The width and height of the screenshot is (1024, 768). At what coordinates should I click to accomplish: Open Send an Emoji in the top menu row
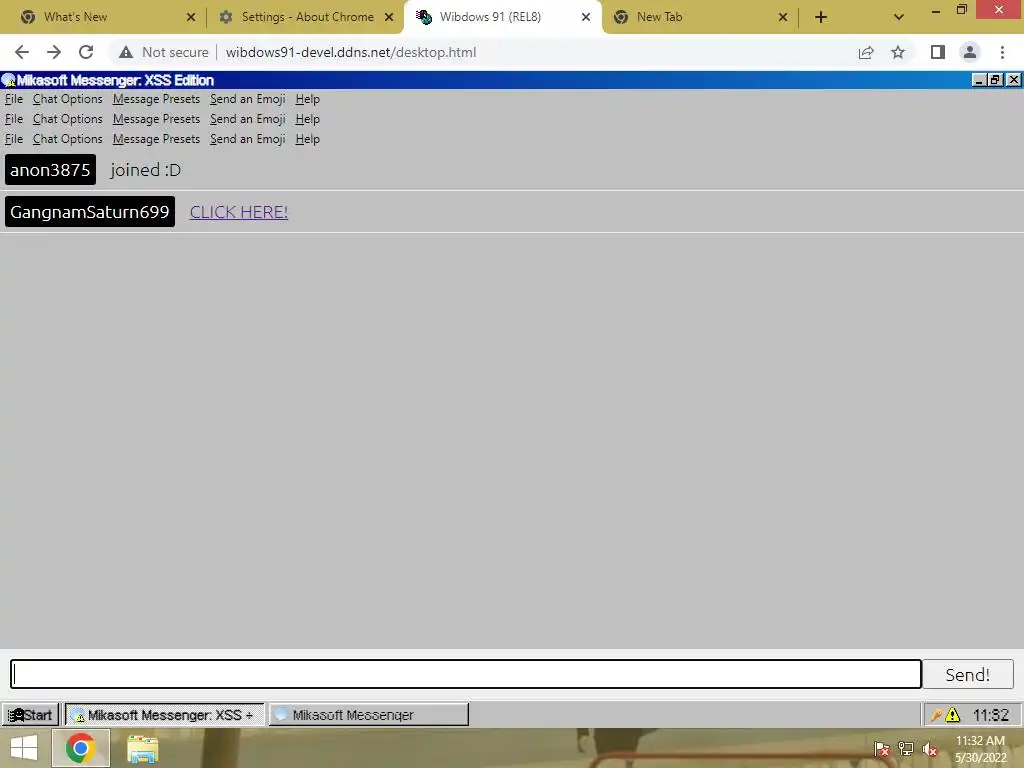(248, 99)
